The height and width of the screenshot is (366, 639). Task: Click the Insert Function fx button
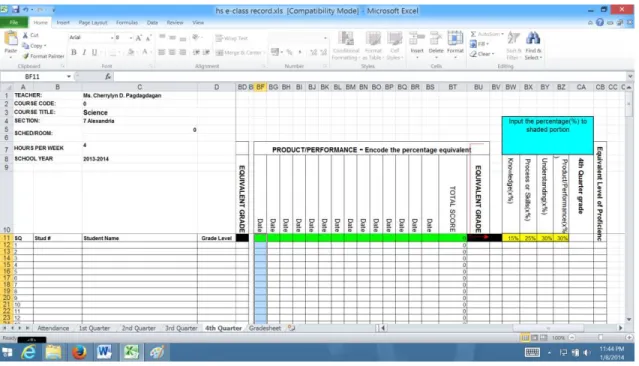coord(108,76)
